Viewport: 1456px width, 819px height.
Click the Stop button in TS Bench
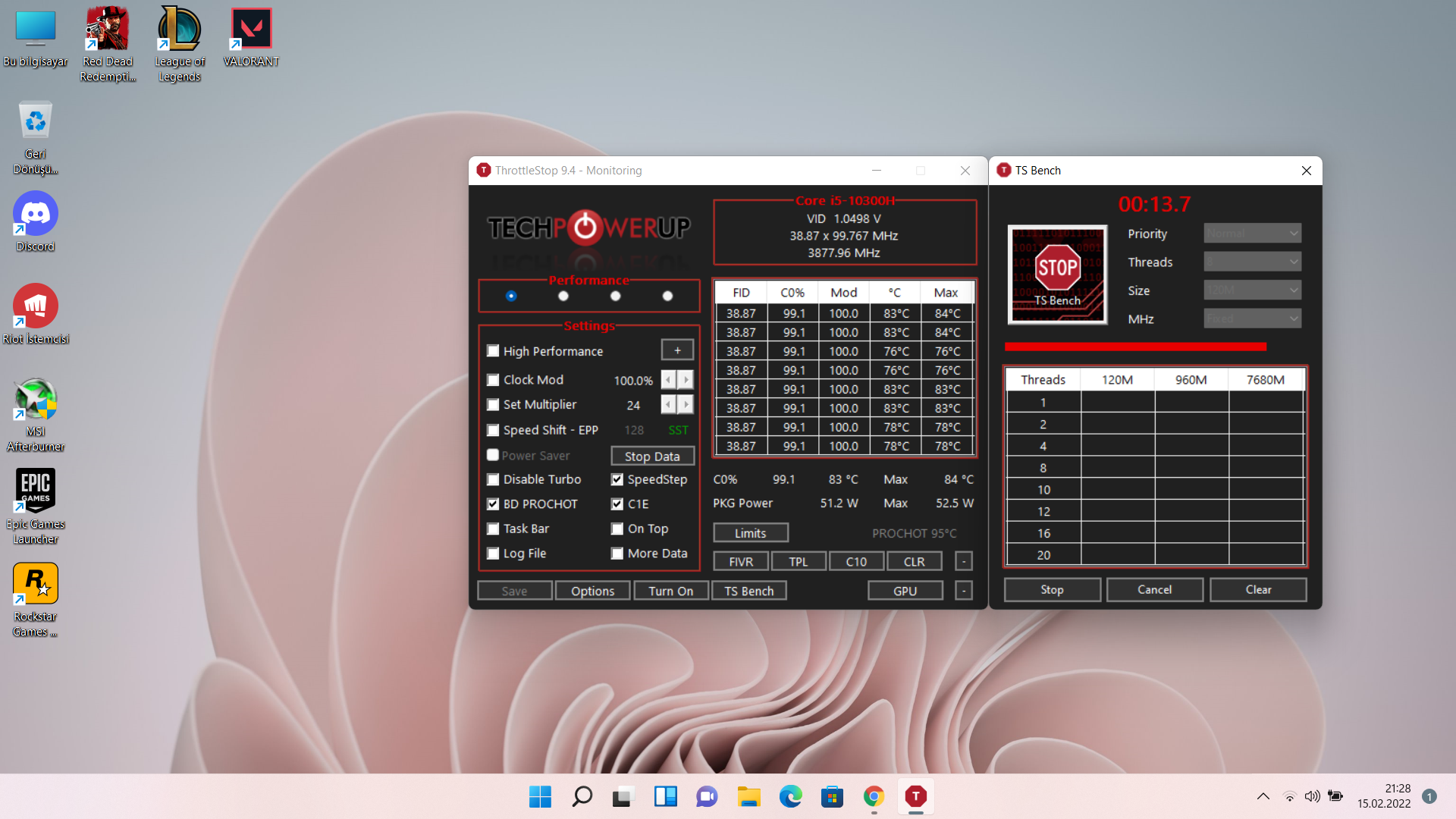coord(1051,589)
